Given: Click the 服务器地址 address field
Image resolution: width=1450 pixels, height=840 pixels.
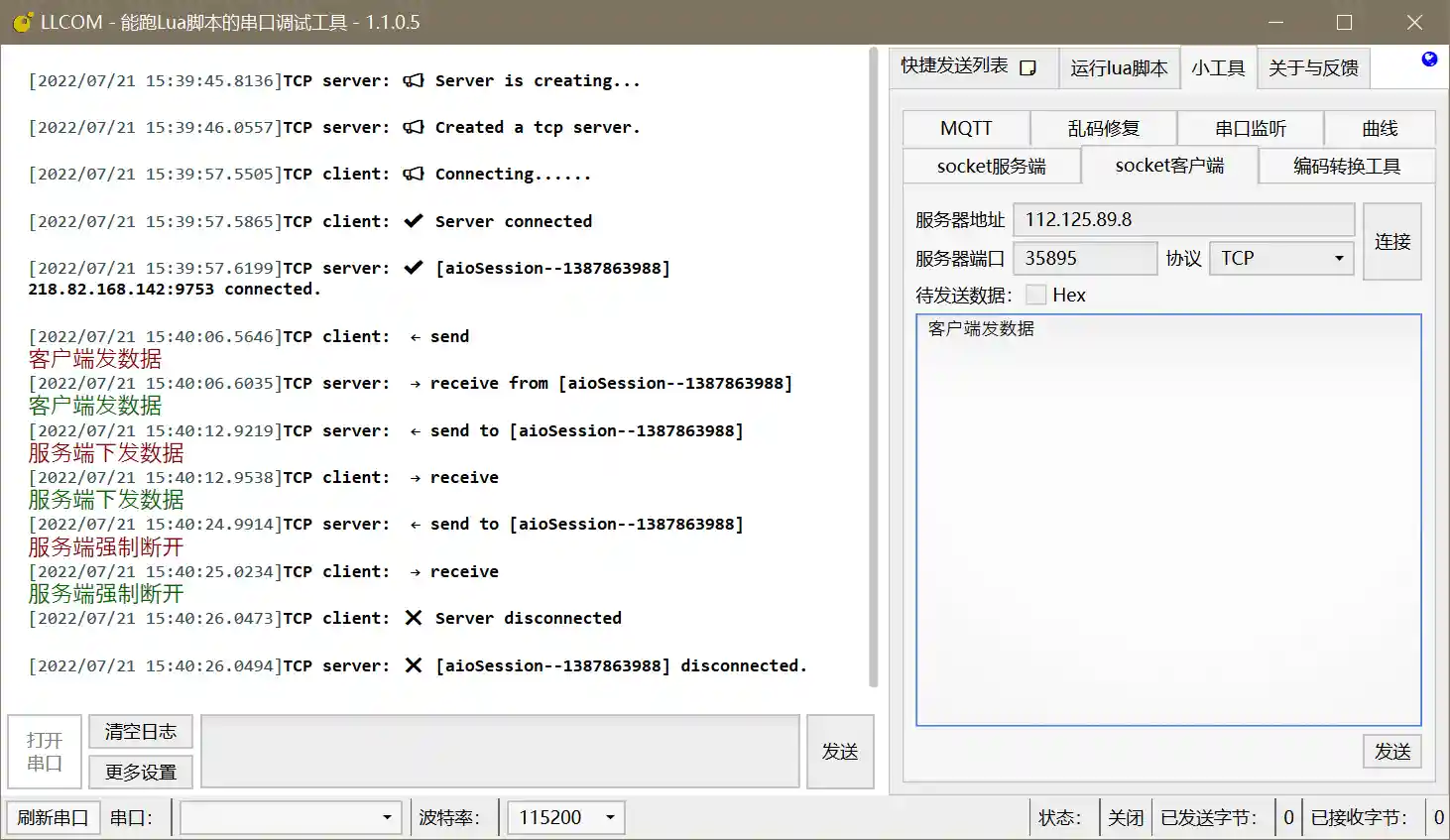Looking at the screenshot, I should point(1182,219).
